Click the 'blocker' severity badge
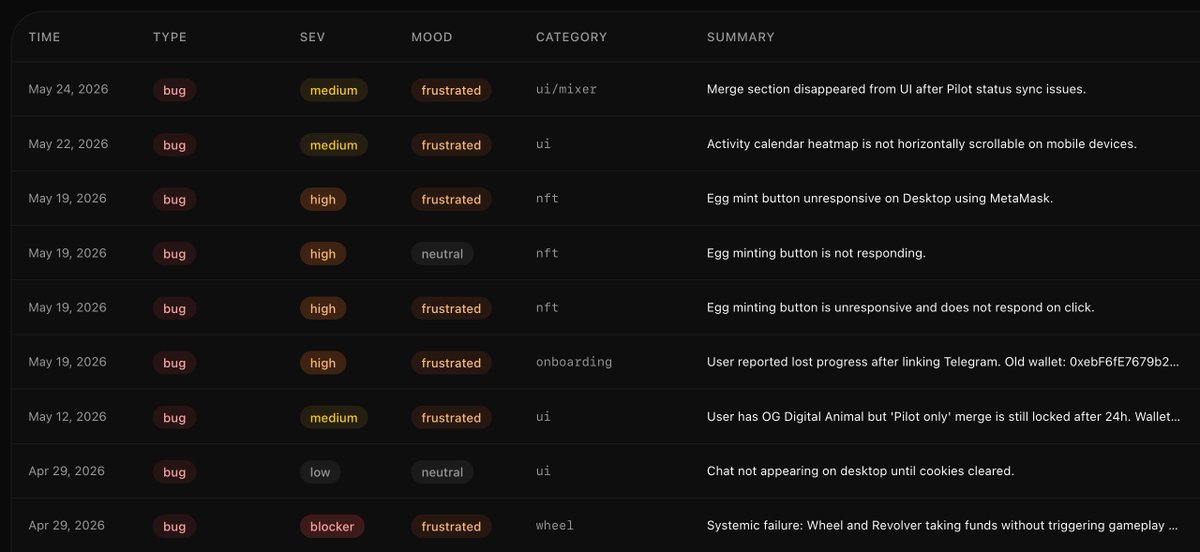This screenshot has width=1200, height=552. point(332,526)
